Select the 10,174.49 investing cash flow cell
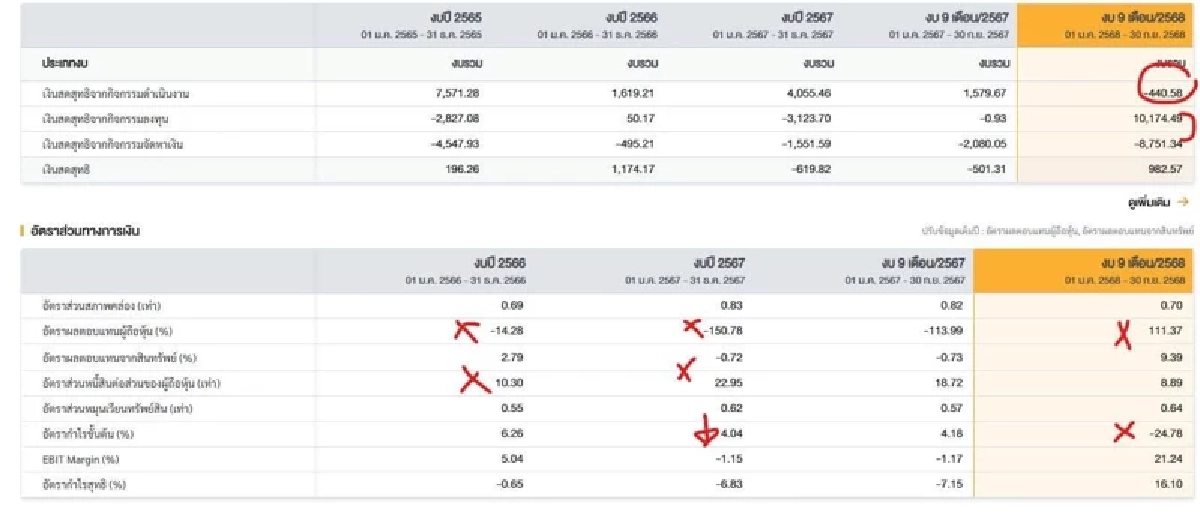 pos(1158,119)
